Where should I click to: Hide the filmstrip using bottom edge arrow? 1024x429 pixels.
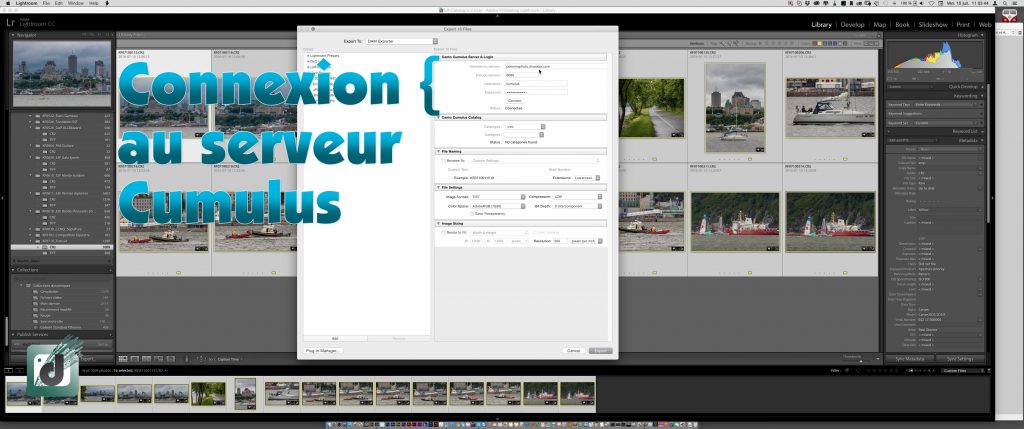pos(498,418)
